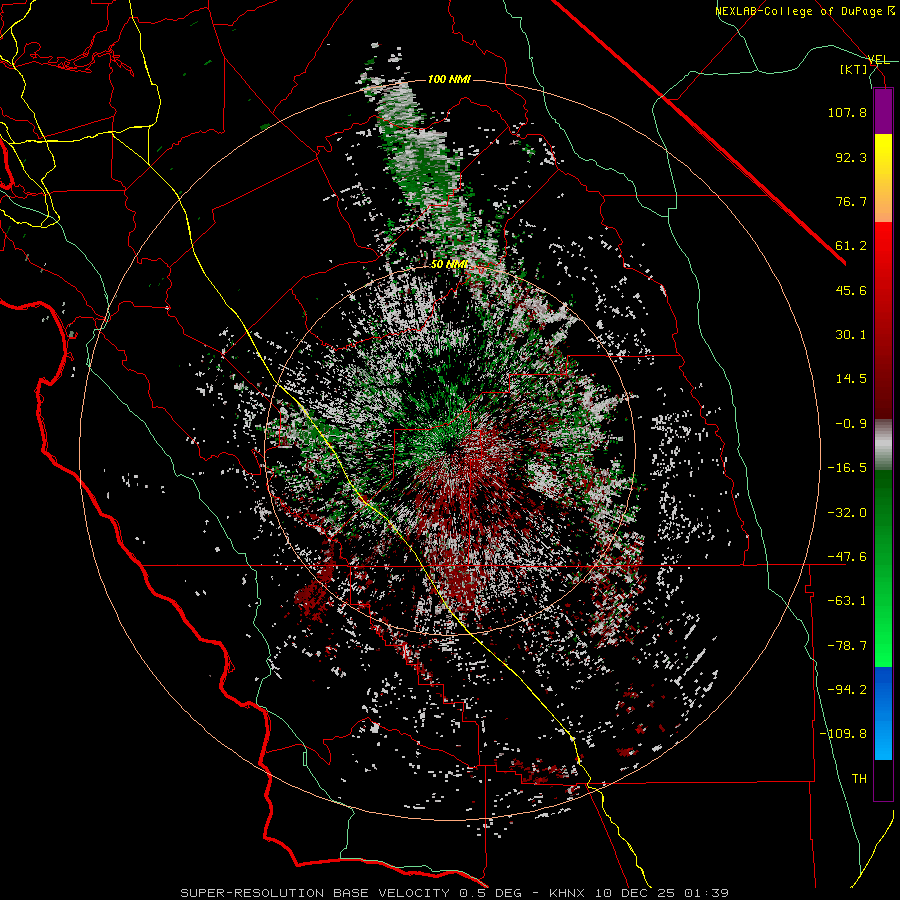
Task: Click the 30.1 legend value
Action: 851,335
